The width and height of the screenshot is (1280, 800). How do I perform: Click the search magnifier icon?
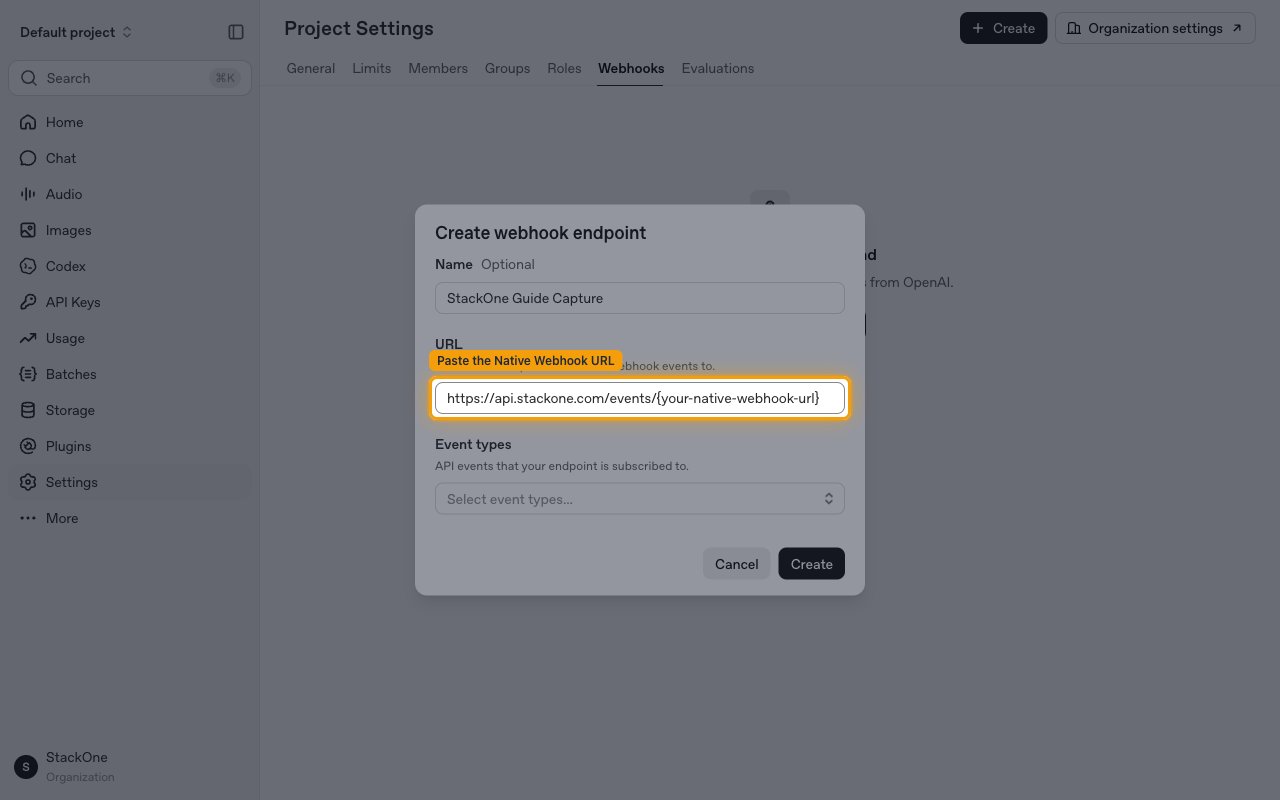[29, 78]
